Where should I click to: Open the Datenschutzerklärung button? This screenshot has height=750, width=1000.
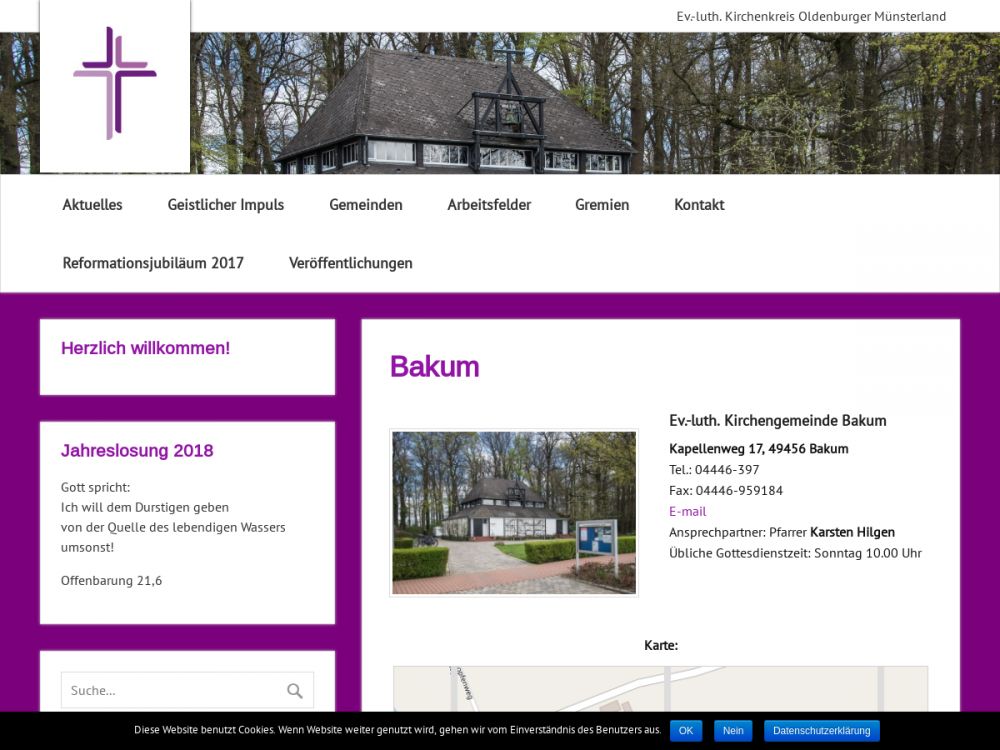(821, 731)
